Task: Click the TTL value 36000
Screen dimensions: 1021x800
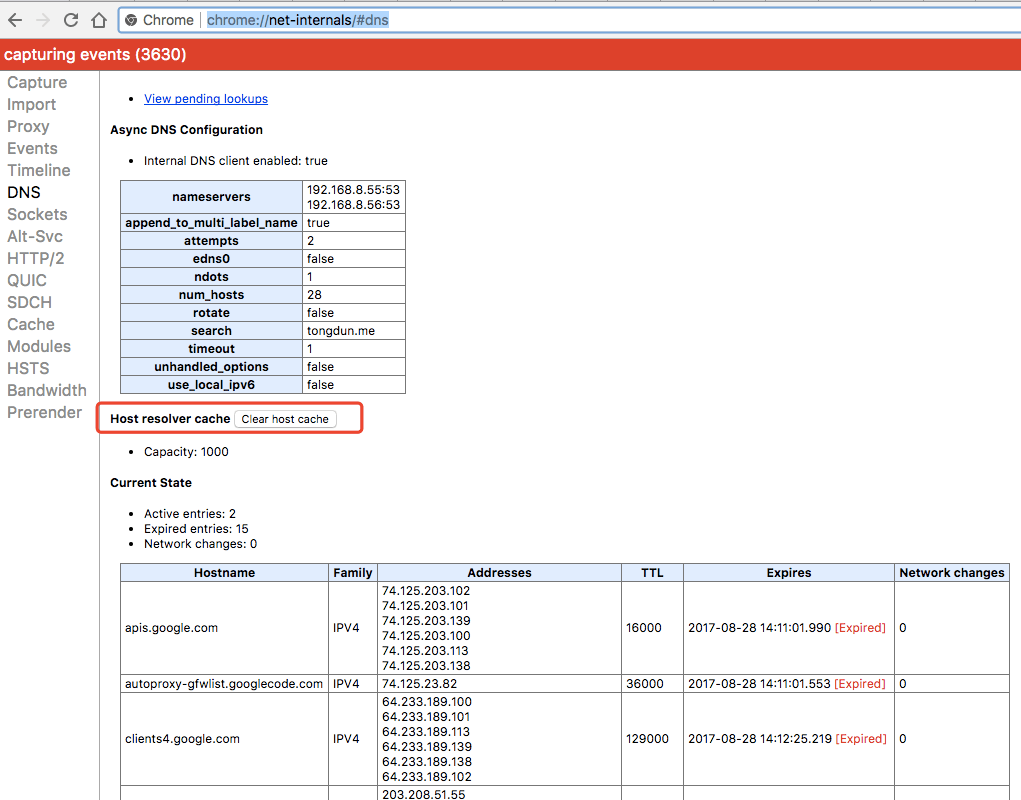Action: tap(645, 684)
